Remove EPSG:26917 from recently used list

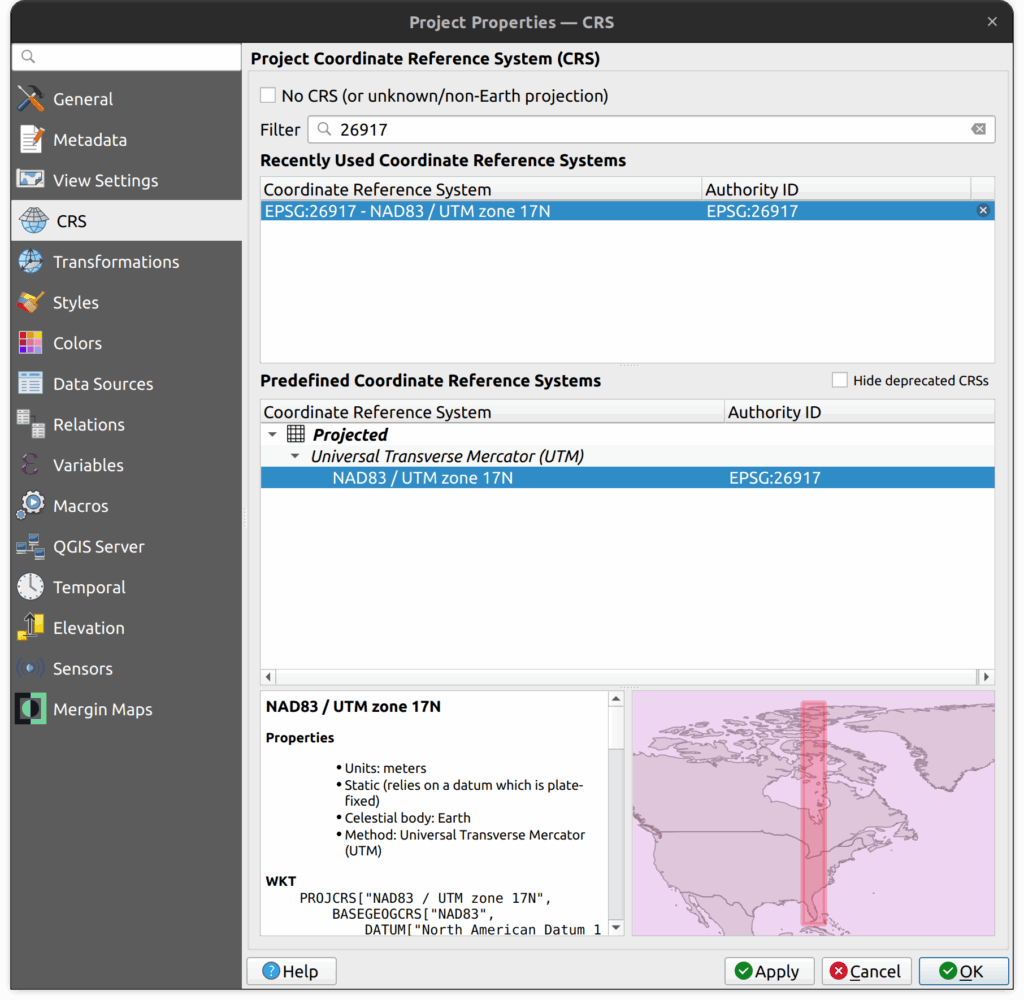pyautogui.click(x=983, y=211)
